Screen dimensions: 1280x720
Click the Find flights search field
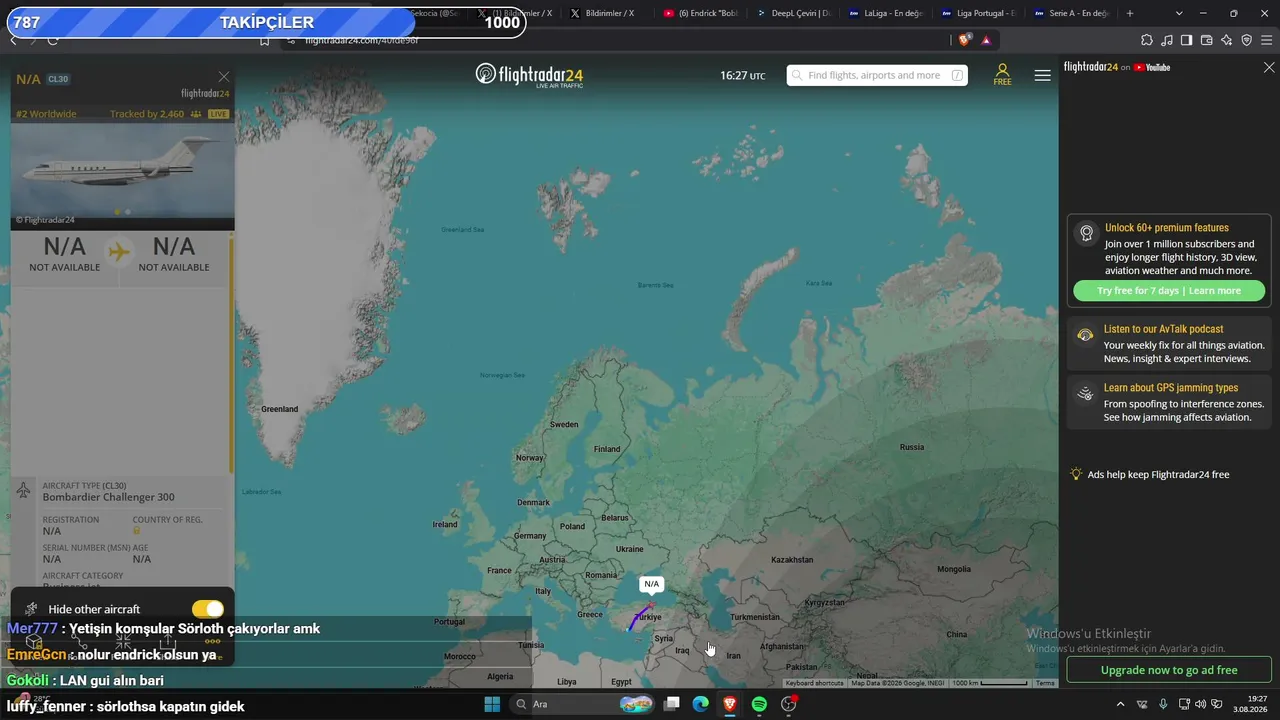point(877,75)
